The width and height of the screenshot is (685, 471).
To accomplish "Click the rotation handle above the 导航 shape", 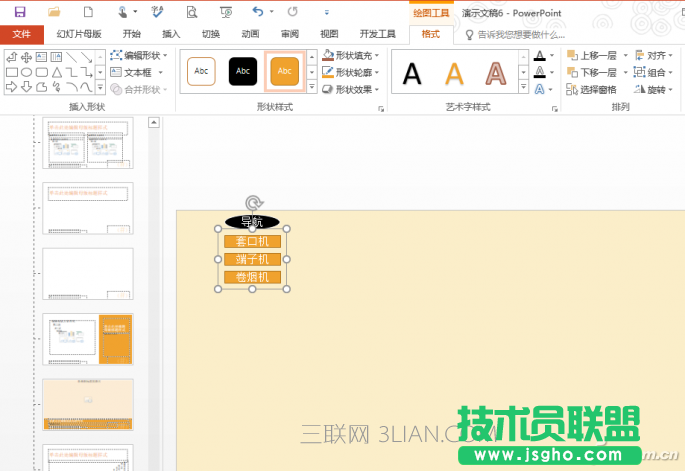I will point(253,203).
